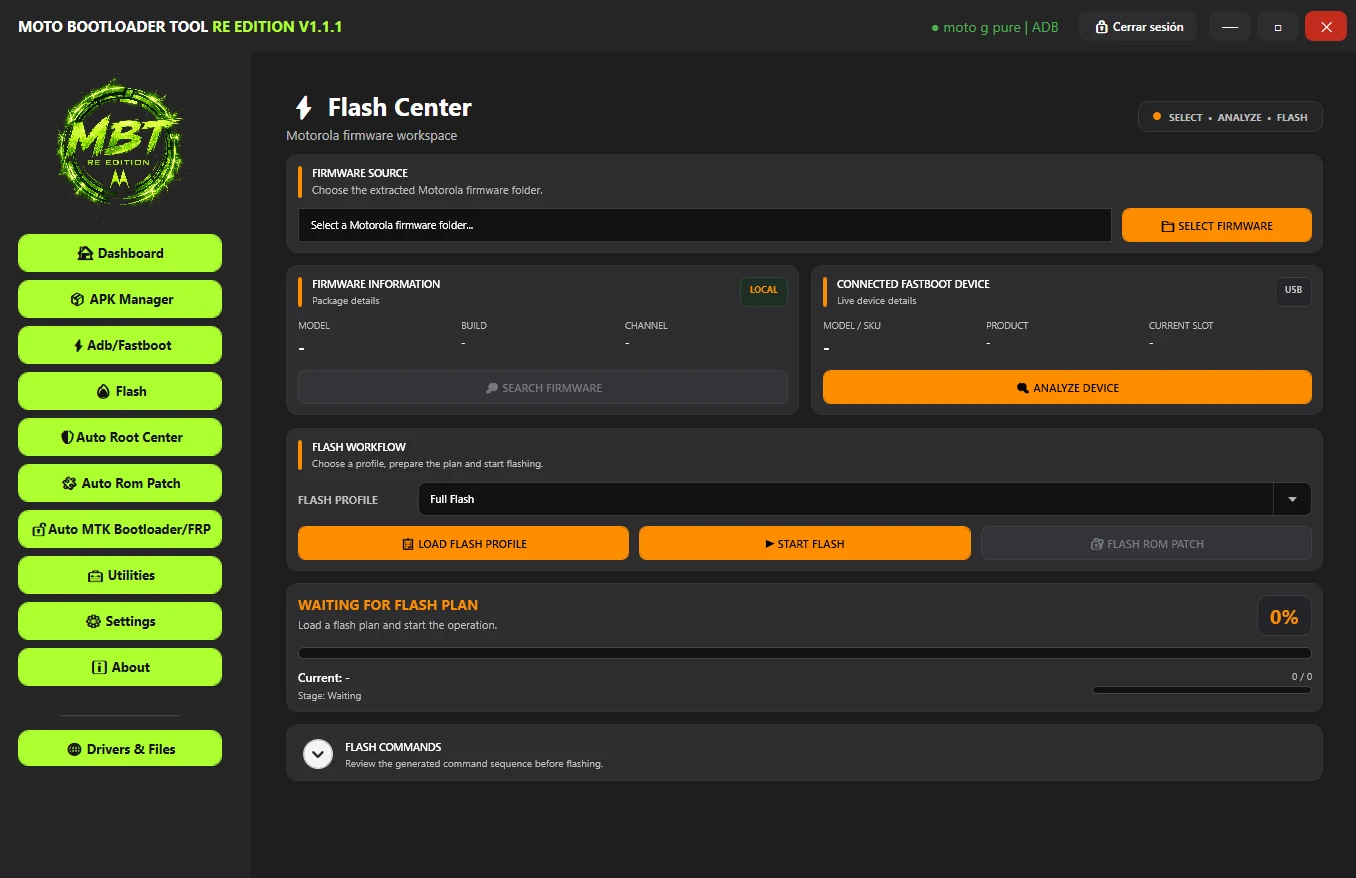Click the main flash progress bar
Screen dimensions: 1356x878
805,653
